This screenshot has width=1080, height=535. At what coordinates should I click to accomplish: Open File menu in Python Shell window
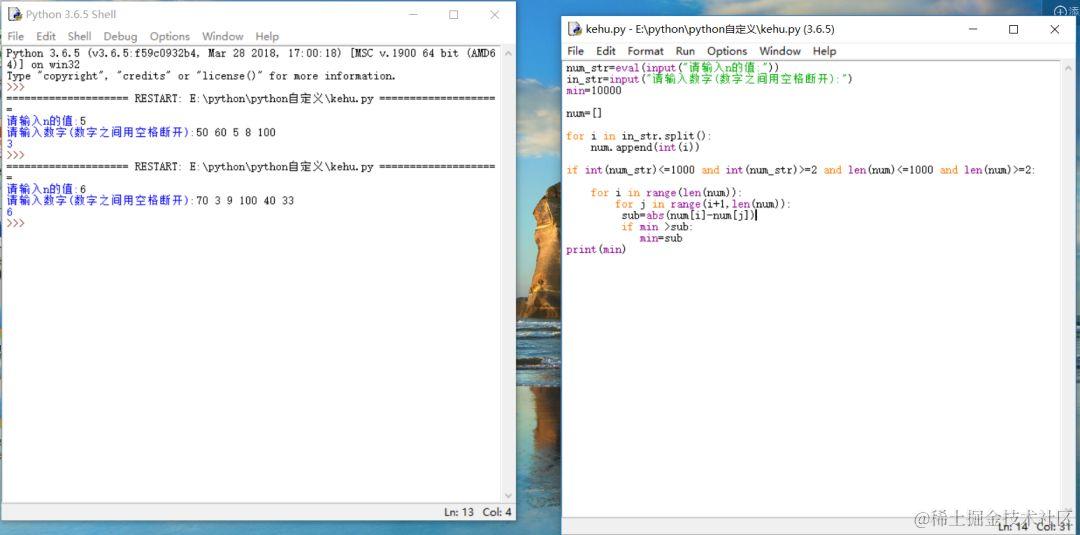[x=15, y=36]
